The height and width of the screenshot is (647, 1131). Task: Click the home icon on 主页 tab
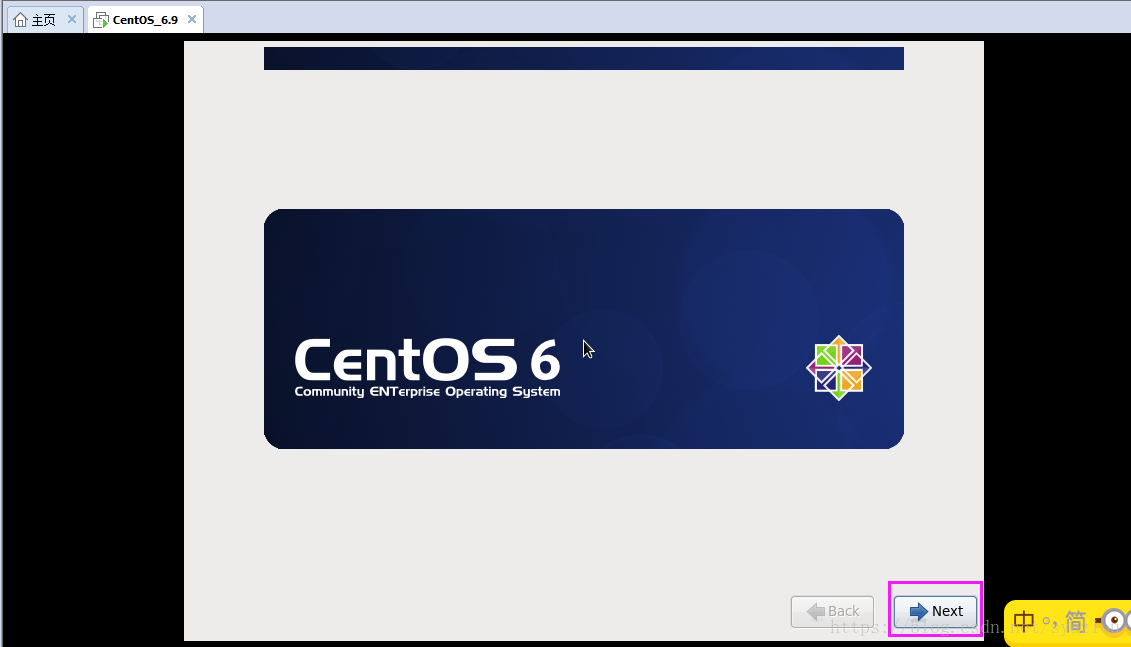tap(21, 19)
